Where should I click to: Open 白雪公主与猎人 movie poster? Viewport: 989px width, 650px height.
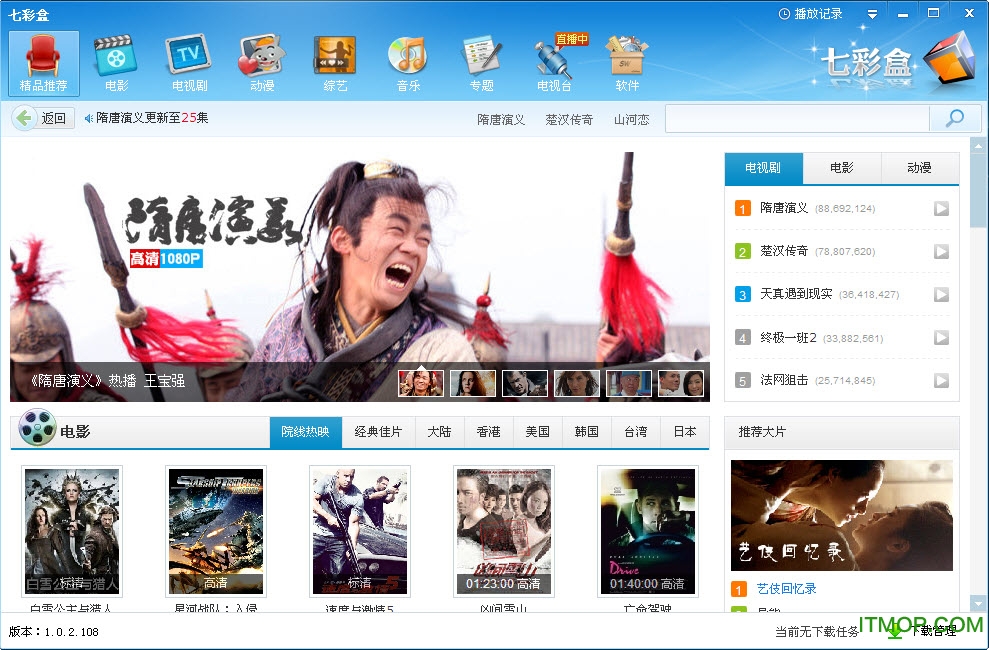72,531
